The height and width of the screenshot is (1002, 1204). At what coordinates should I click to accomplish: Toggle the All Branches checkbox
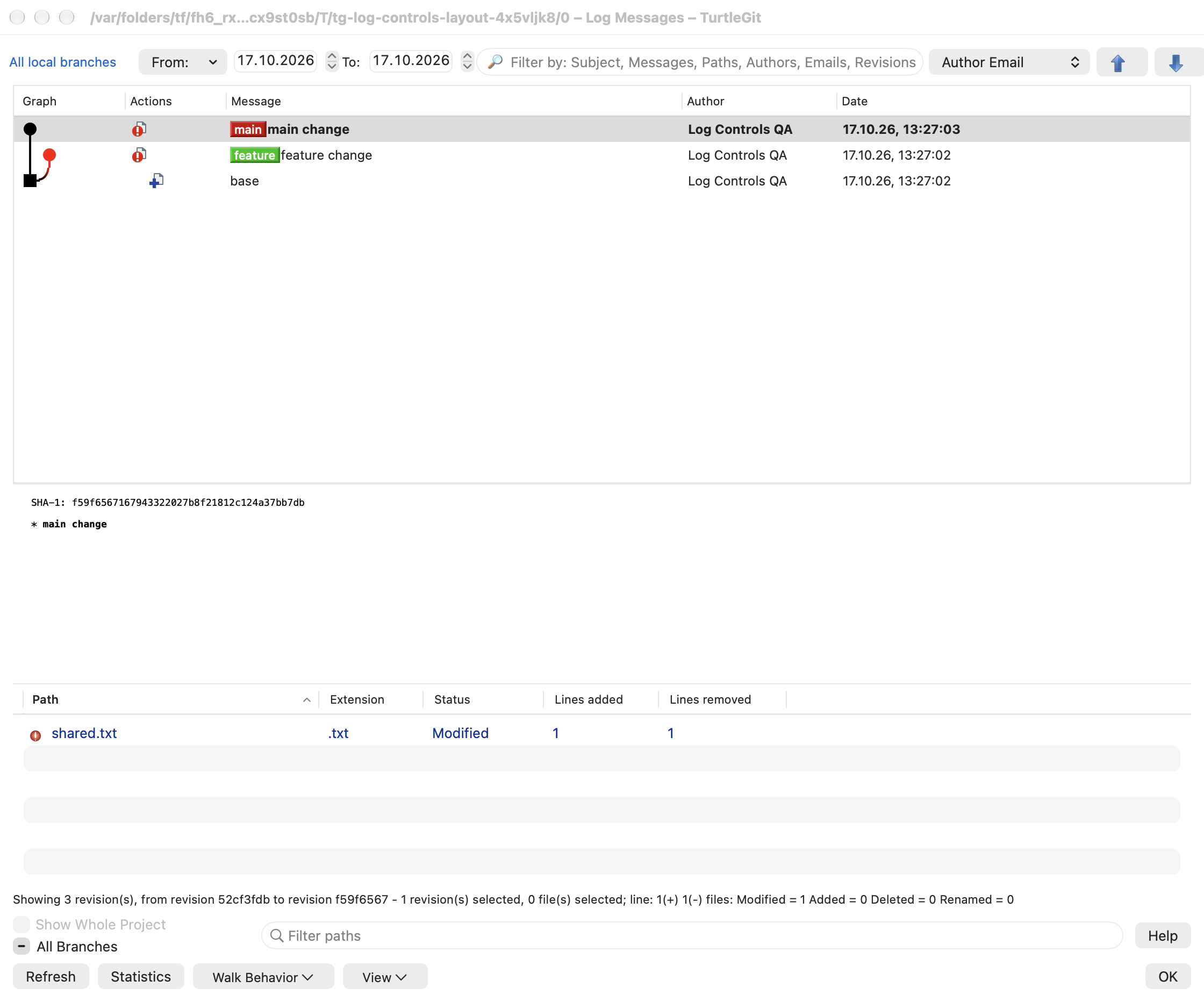pos(21,947)
